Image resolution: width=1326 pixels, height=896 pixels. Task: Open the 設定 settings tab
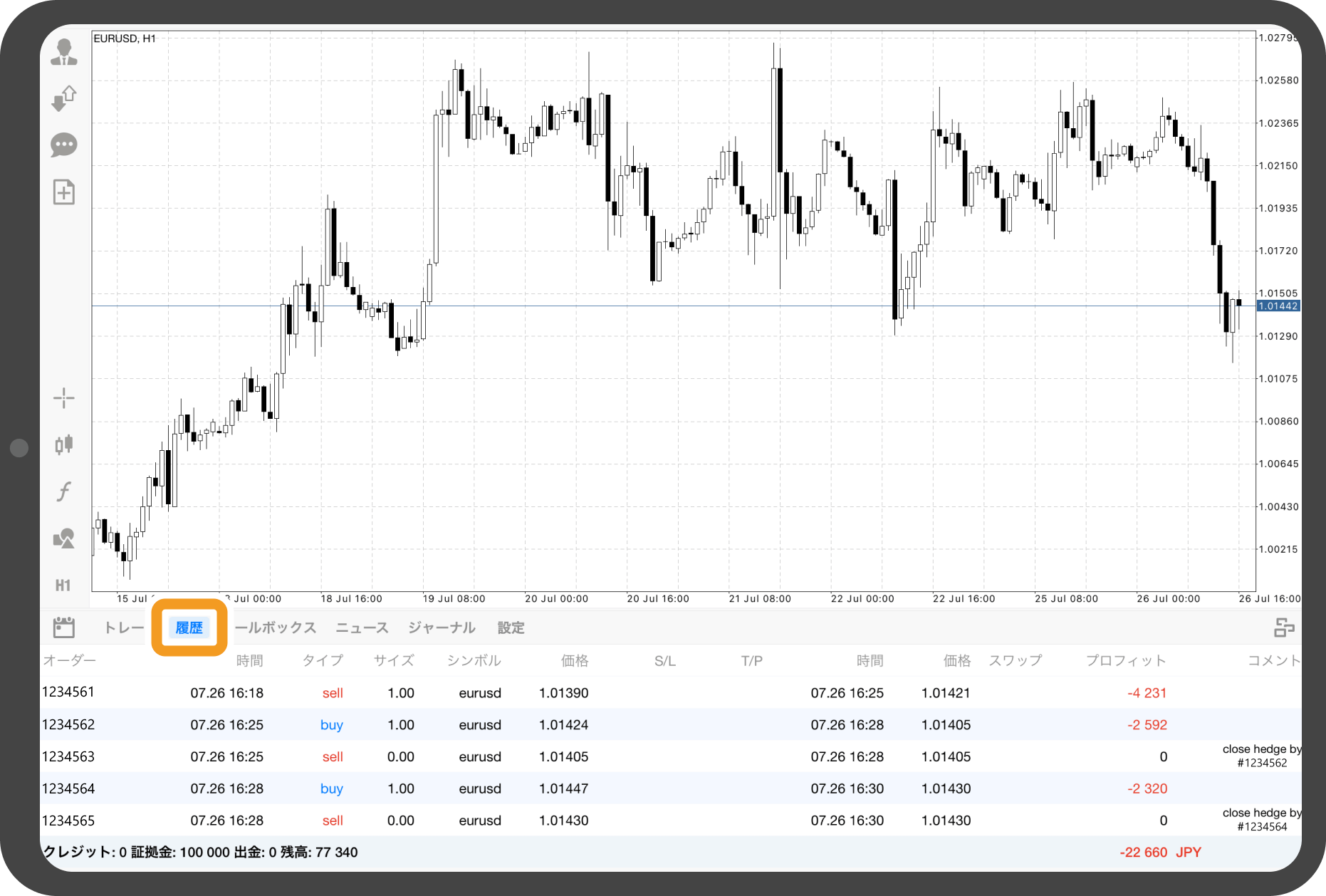511,627
